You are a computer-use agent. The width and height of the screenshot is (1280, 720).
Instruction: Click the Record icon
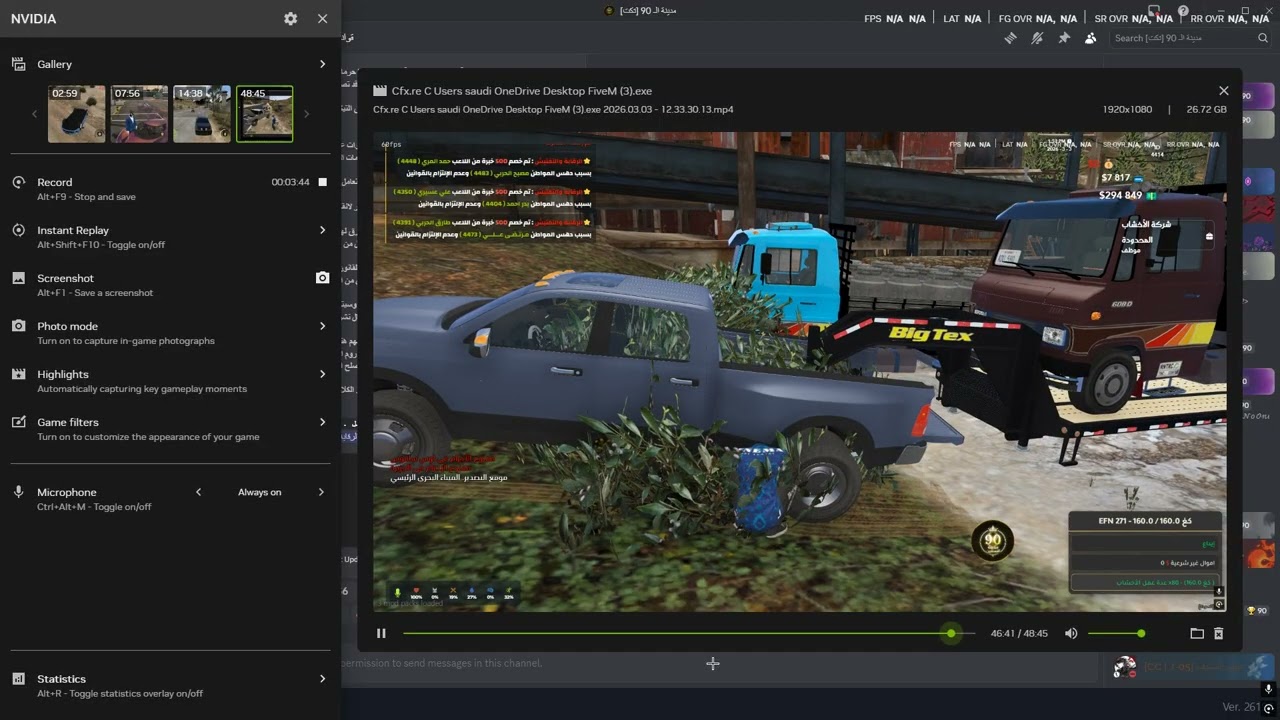pyautogui.click(x=18, y=182)
